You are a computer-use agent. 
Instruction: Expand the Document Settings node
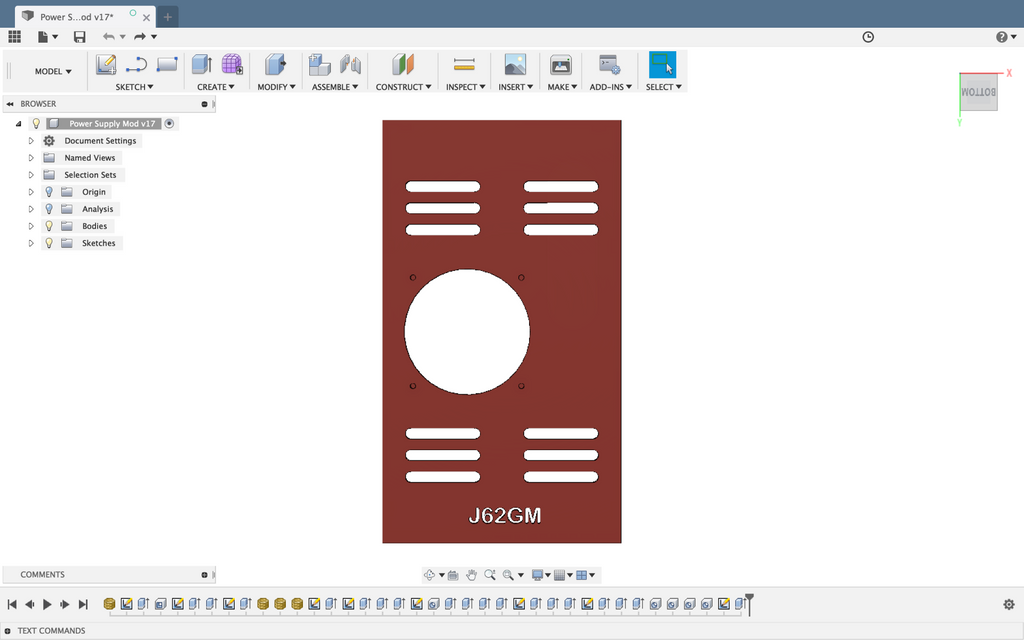tap(31, 141)
